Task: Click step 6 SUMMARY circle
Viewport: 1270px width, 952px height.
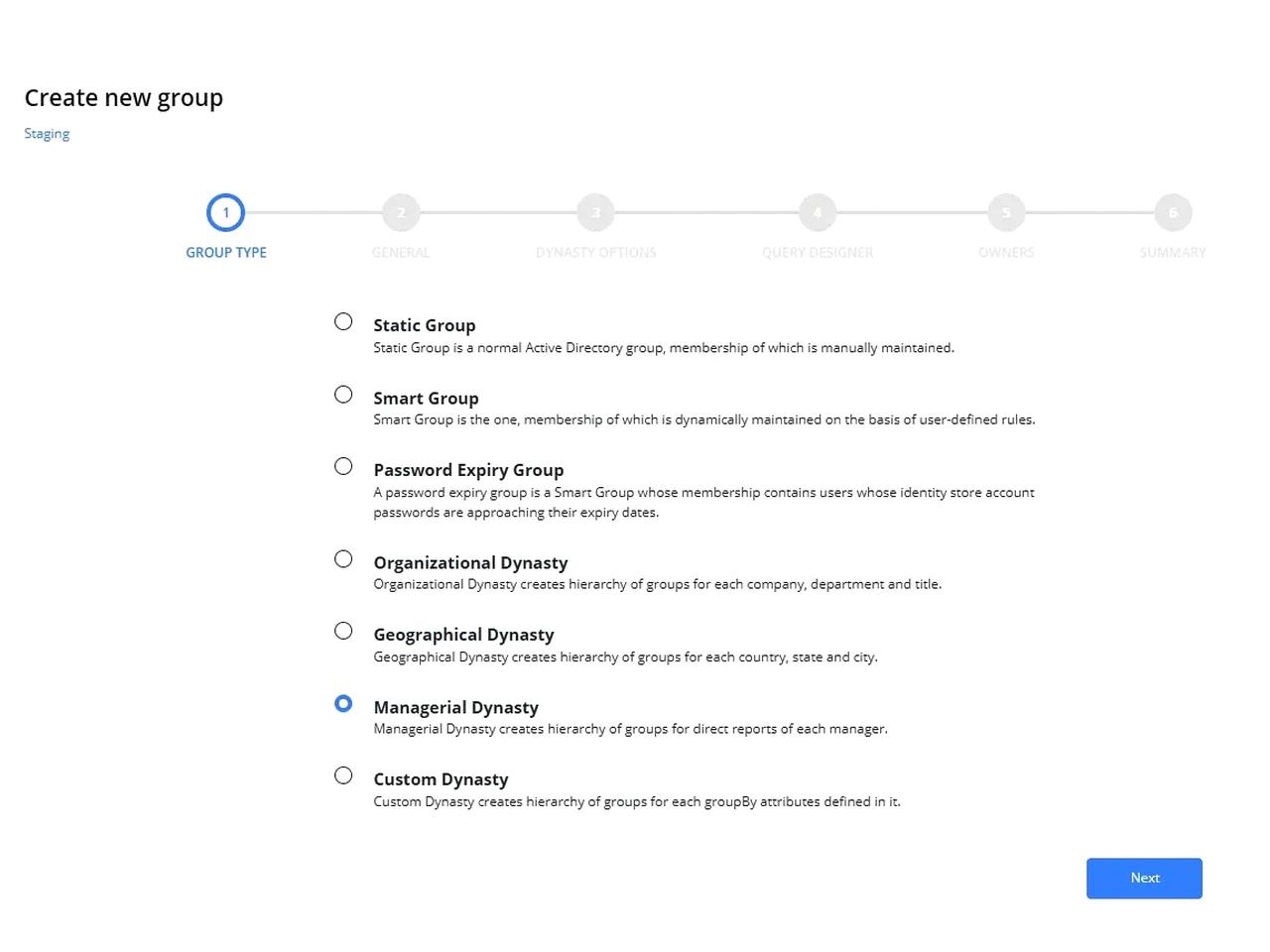Action: tap(1173, 211)
